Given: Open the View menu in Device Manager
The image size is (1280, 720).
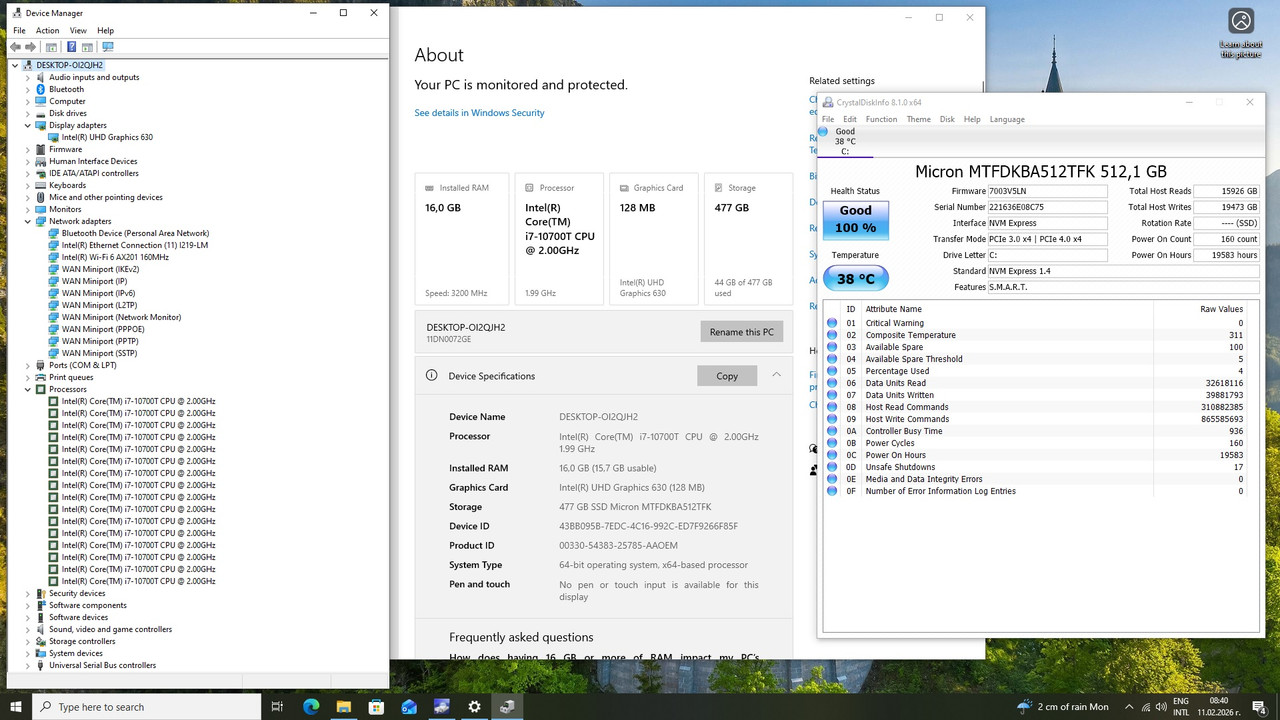Looking at the screenshot, I should click(x=78, y=31).
